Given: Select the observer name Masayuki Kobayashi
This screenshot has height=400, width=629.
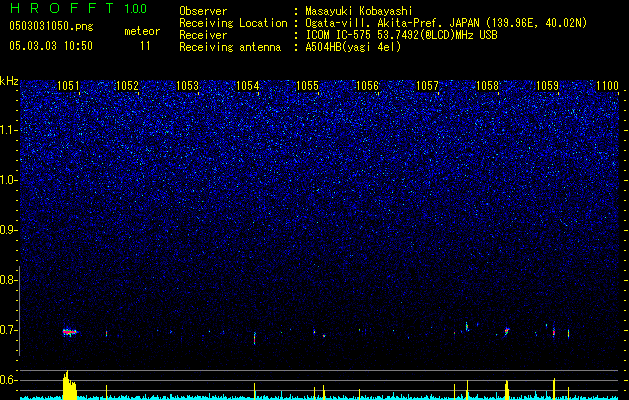Looking at the screenshot, I should click(x=359, y=11).
